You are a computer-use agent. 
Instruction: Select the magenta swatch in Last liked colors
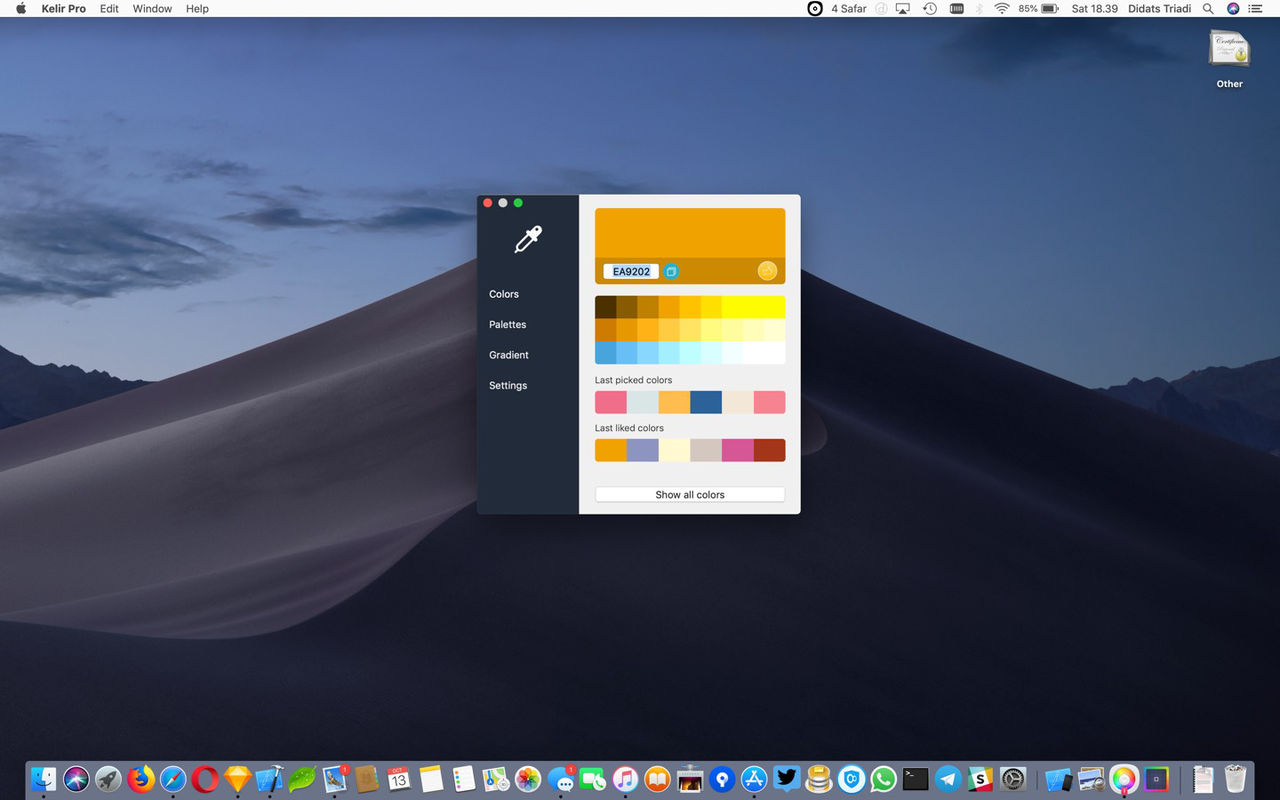point(738,450)
